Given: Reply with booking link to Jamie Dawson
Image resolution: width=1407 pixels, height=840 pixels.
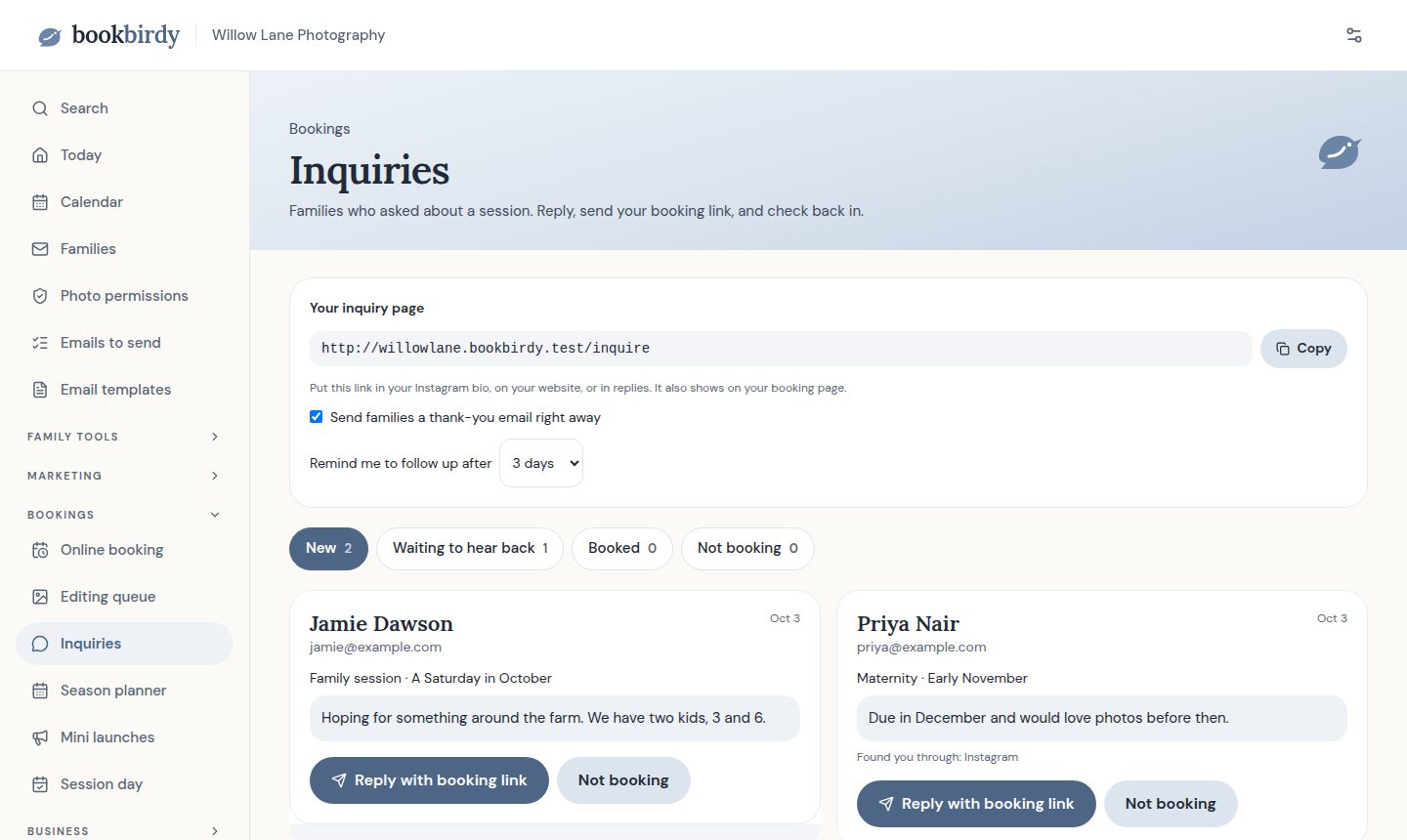Looking at the screenshot, I should (429, 780).
